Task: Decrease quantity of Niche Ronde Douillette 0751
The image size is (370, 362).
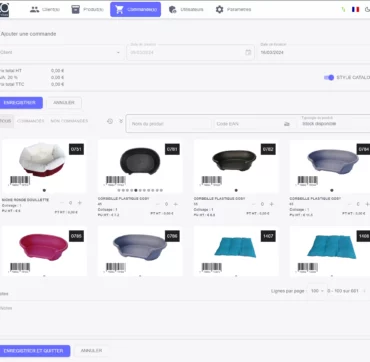Action: click(x=62, y=203)
